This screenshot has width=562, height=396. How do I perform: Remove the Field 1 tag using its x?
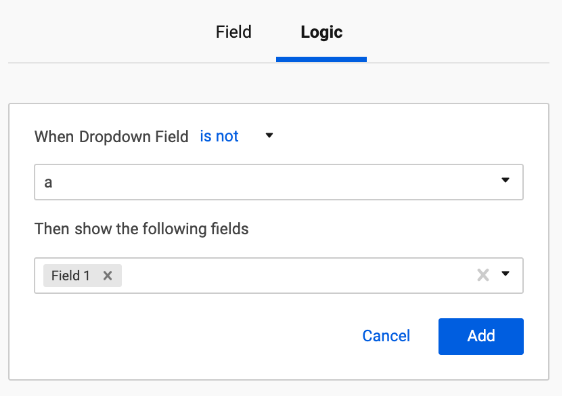click(x=108, y=276)
